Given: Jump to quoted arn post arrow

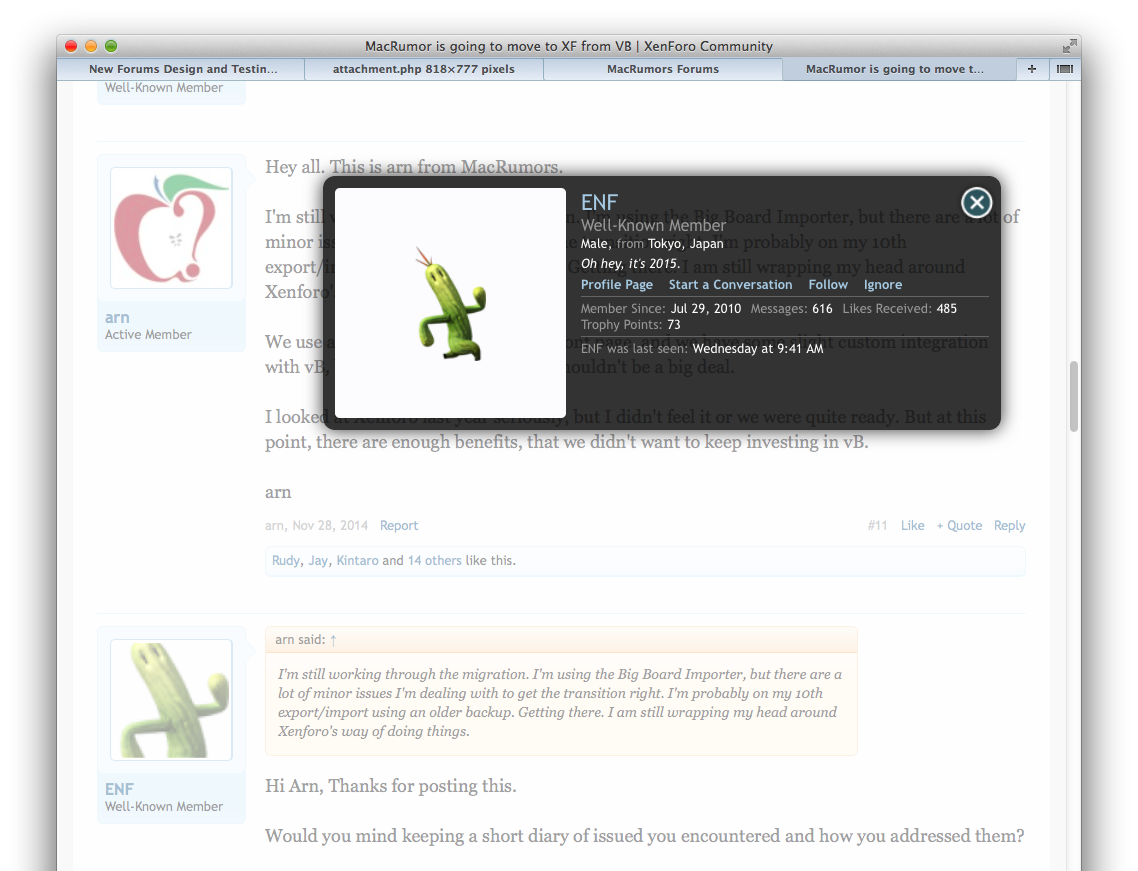Looking at the screenshot, I should [333, 640].
